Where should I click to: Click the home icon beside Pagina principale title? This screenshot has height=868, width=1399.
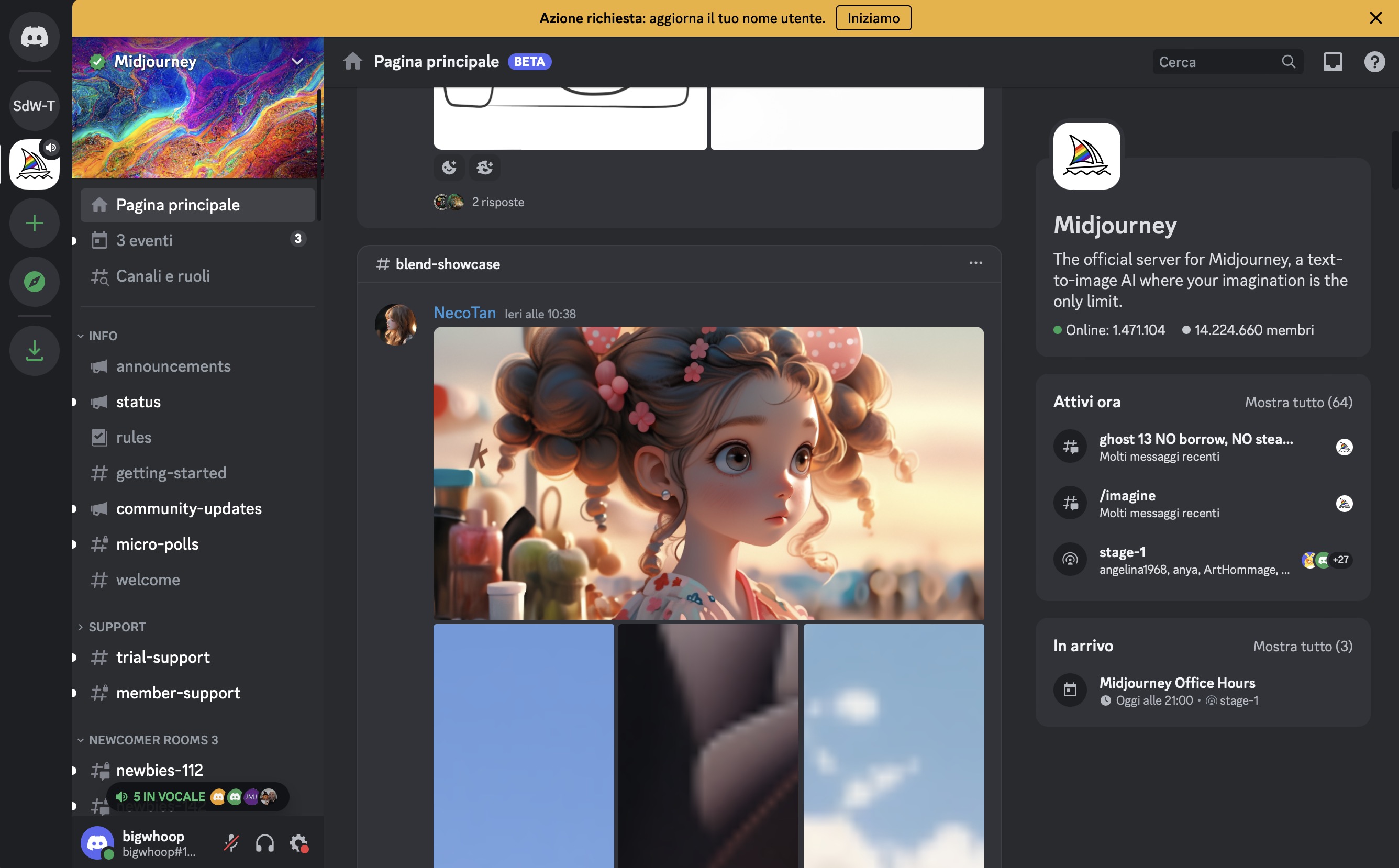[352, 61]
